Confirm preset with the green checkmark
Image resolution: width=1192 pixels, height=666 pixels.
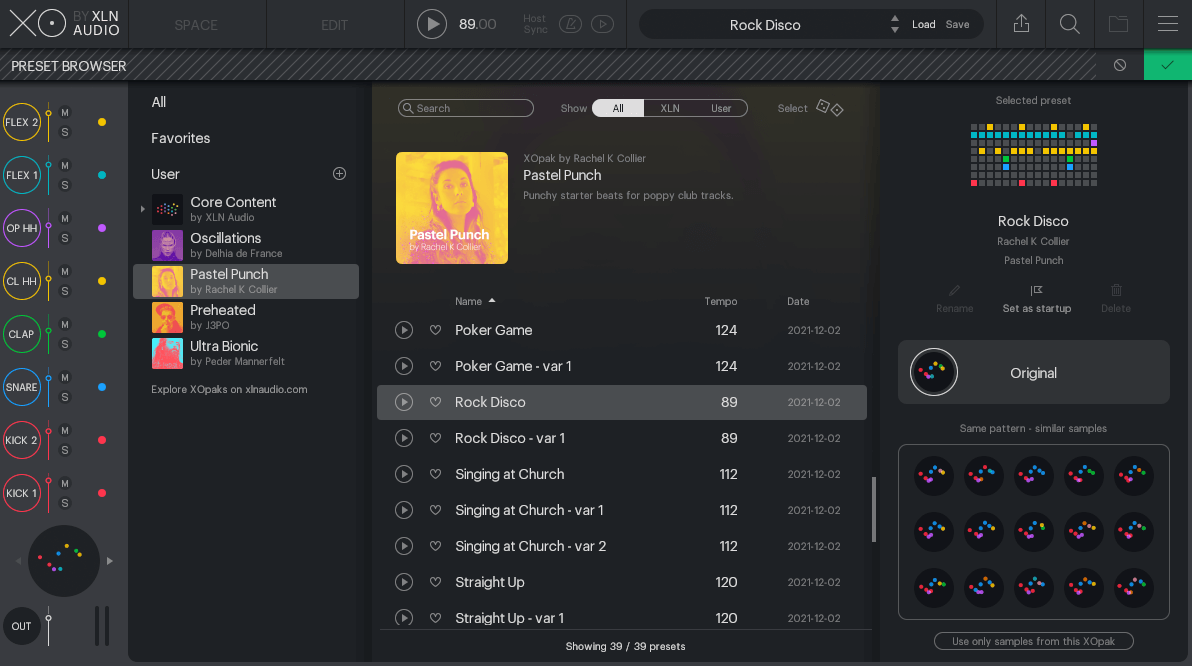1167,65
